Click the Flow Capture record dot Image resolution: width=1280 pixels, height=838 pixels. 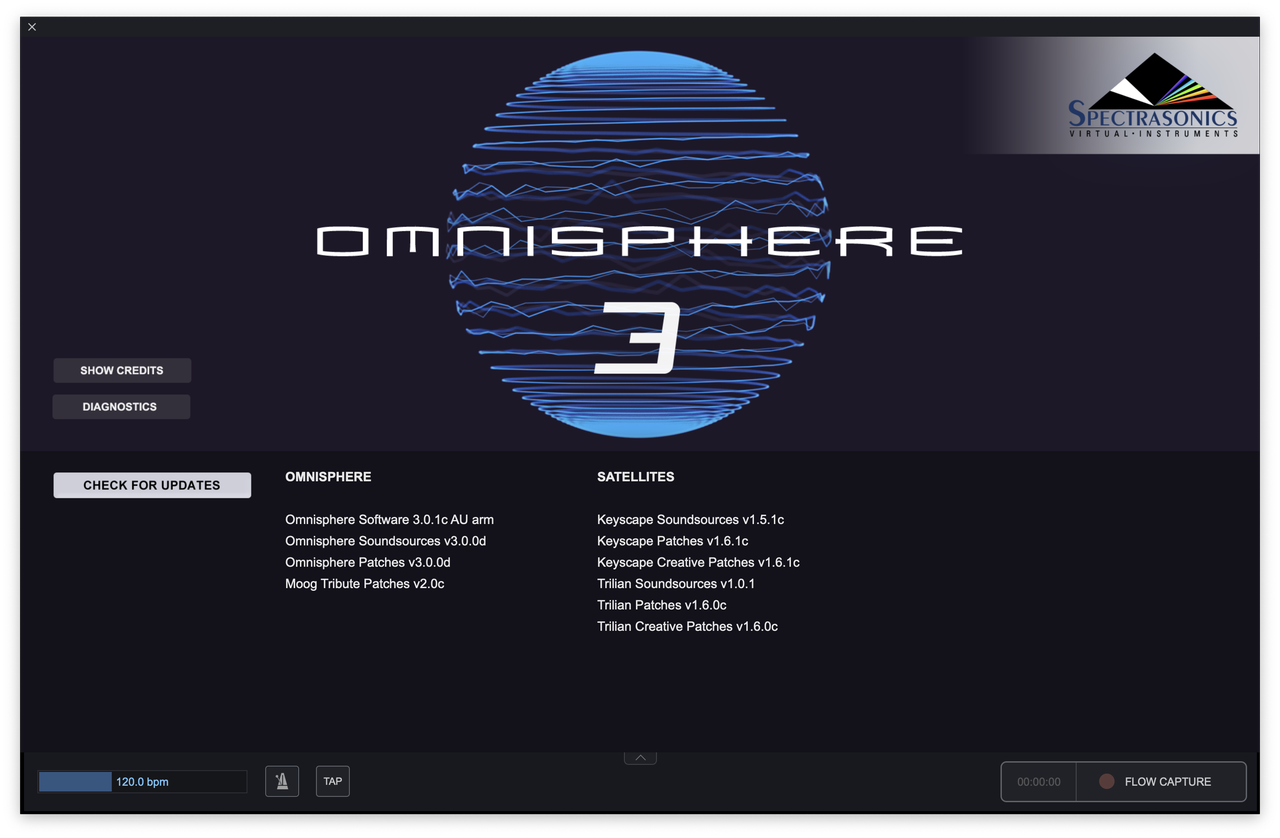1106,782
